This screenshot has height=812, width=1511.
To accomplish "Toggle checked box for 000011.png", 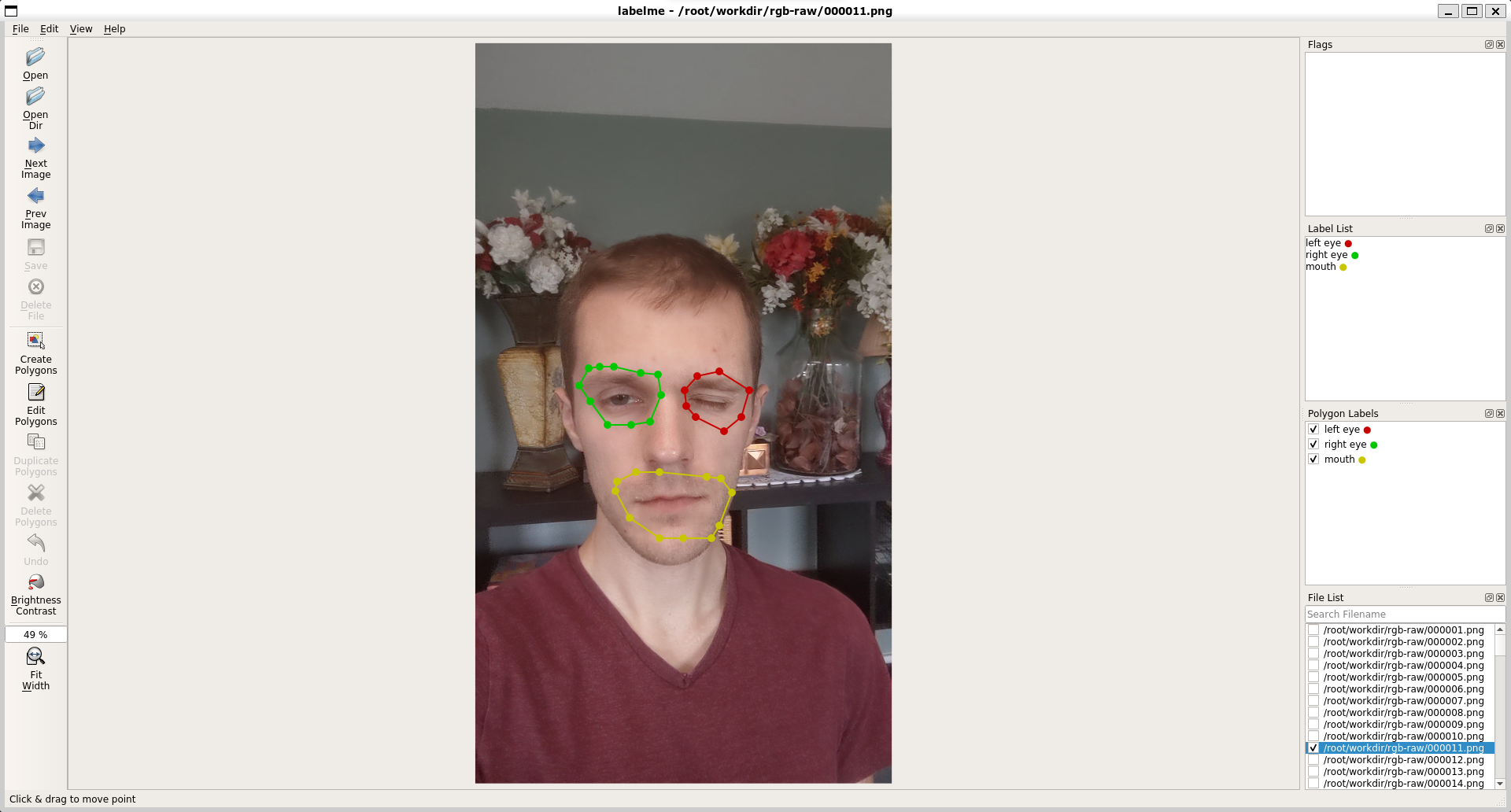I will click(x=1313, y=748).
